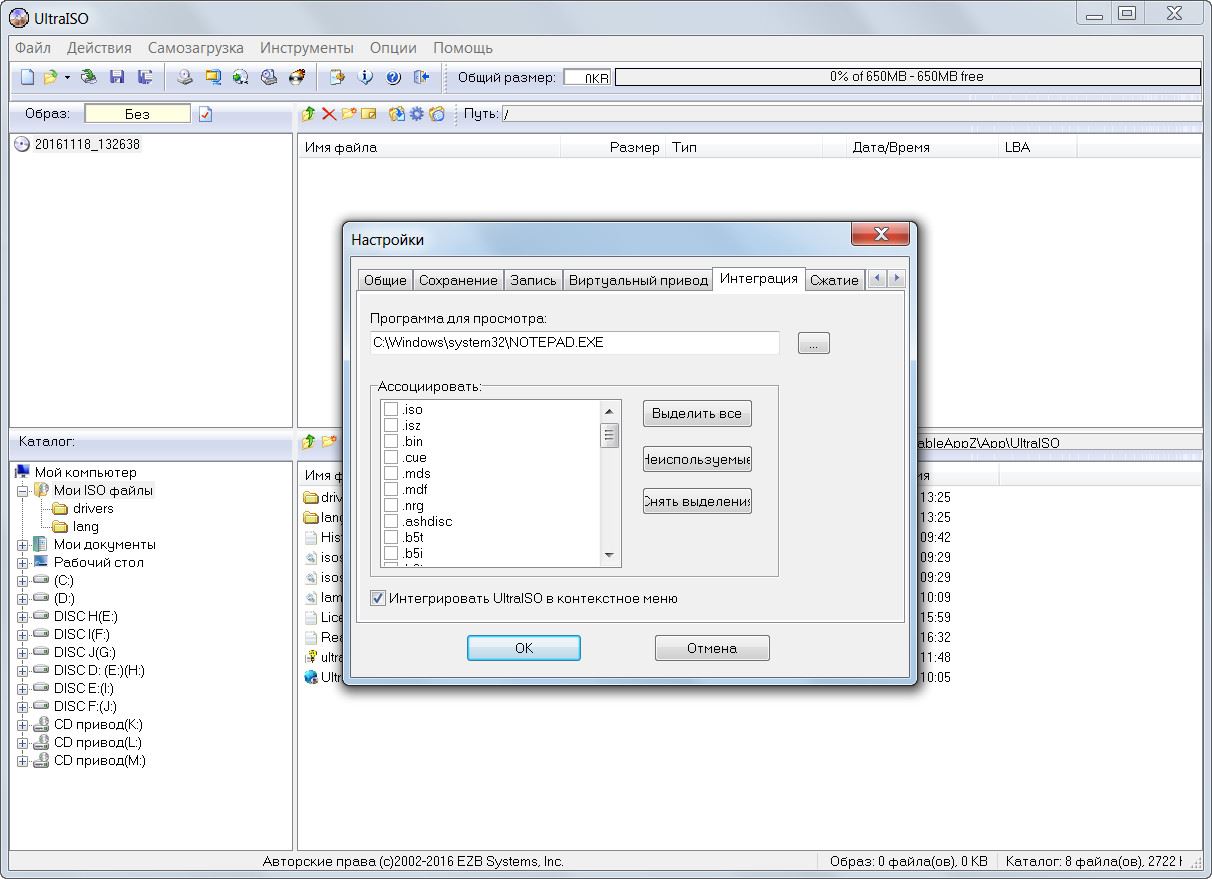Click the document-with-arrow icon before the info icon
The width and height of the screenshot is (1212, 879).
click(x=337, y=77)
